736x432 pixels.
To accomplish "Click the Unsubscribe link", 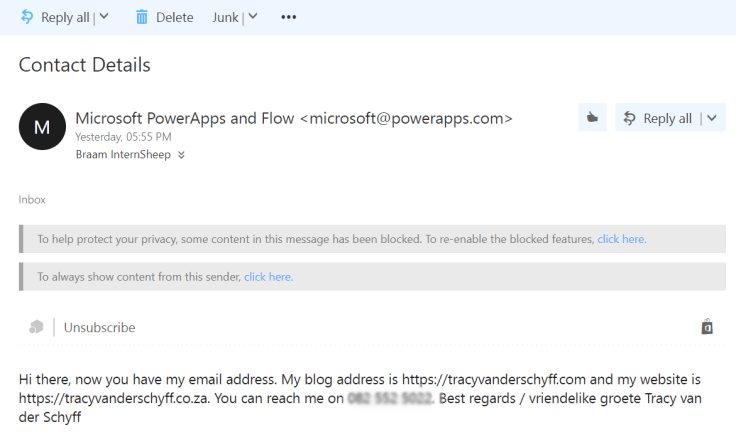I will coord(99,327).
